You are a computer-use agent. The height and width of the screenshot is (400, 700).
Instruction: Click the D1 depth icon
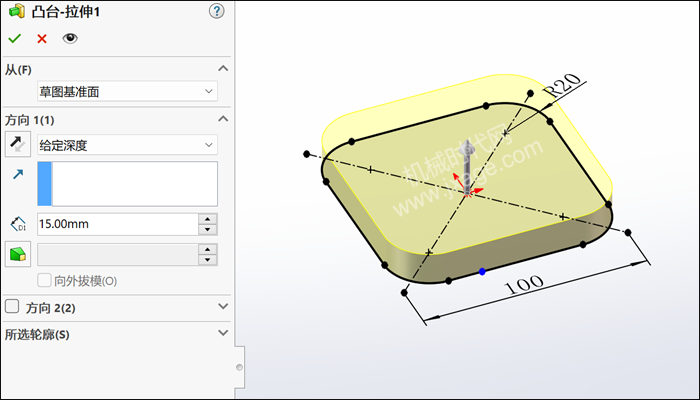[x=17, y=225]
